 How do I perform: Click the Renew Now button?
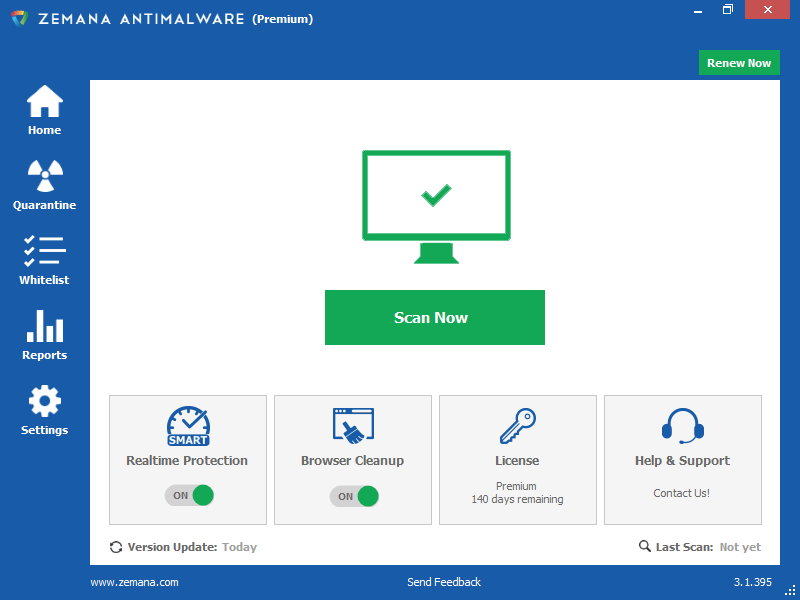coord(739,63)
